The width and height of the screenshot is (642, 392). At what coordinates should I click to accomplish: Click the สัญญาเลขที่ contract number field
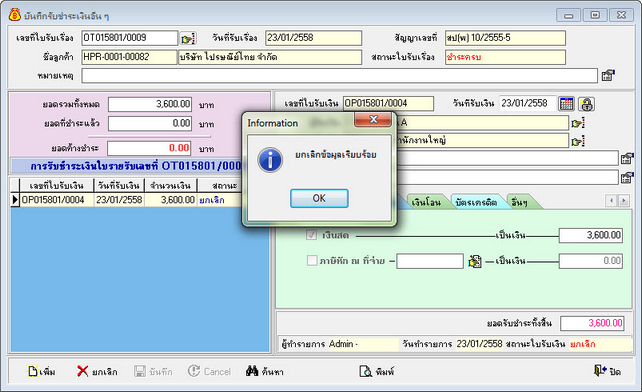pyautogui.click(x=505, y=38)
